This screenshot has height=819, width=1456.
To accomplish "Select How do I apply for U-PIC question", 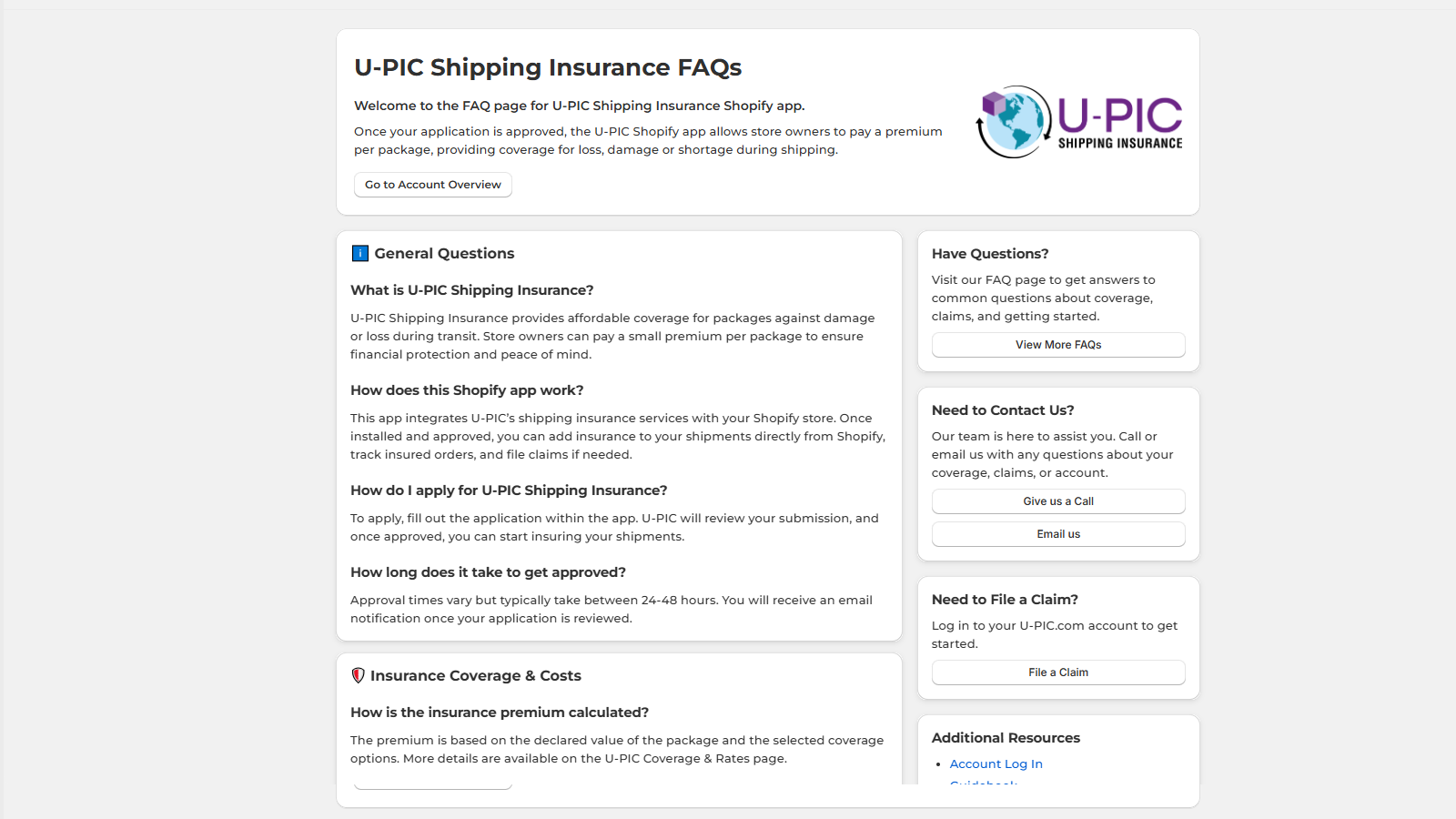I will [509, 490].
